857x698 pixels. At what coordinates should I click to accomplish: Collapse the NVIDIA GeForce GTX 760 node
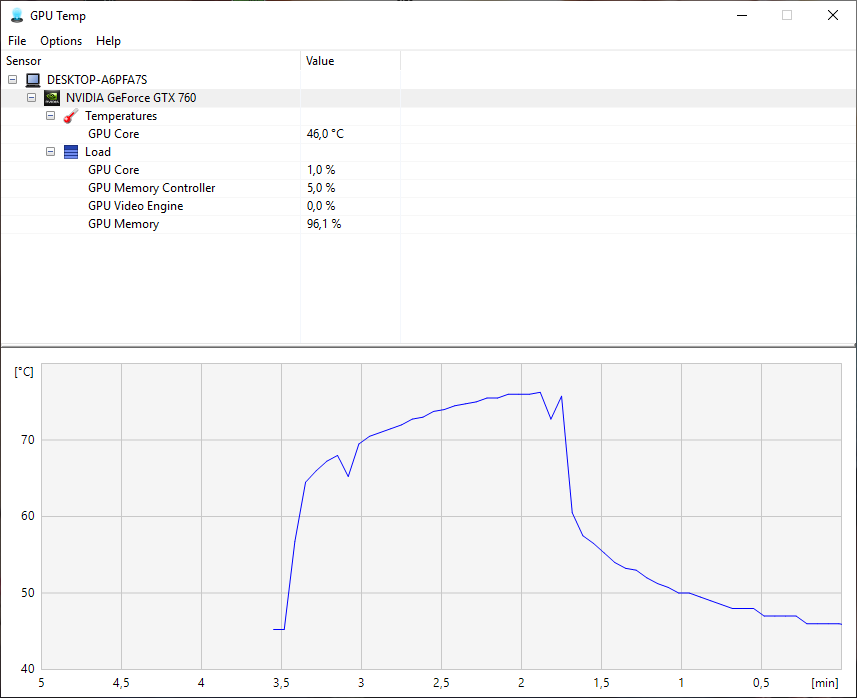(31, 98)
